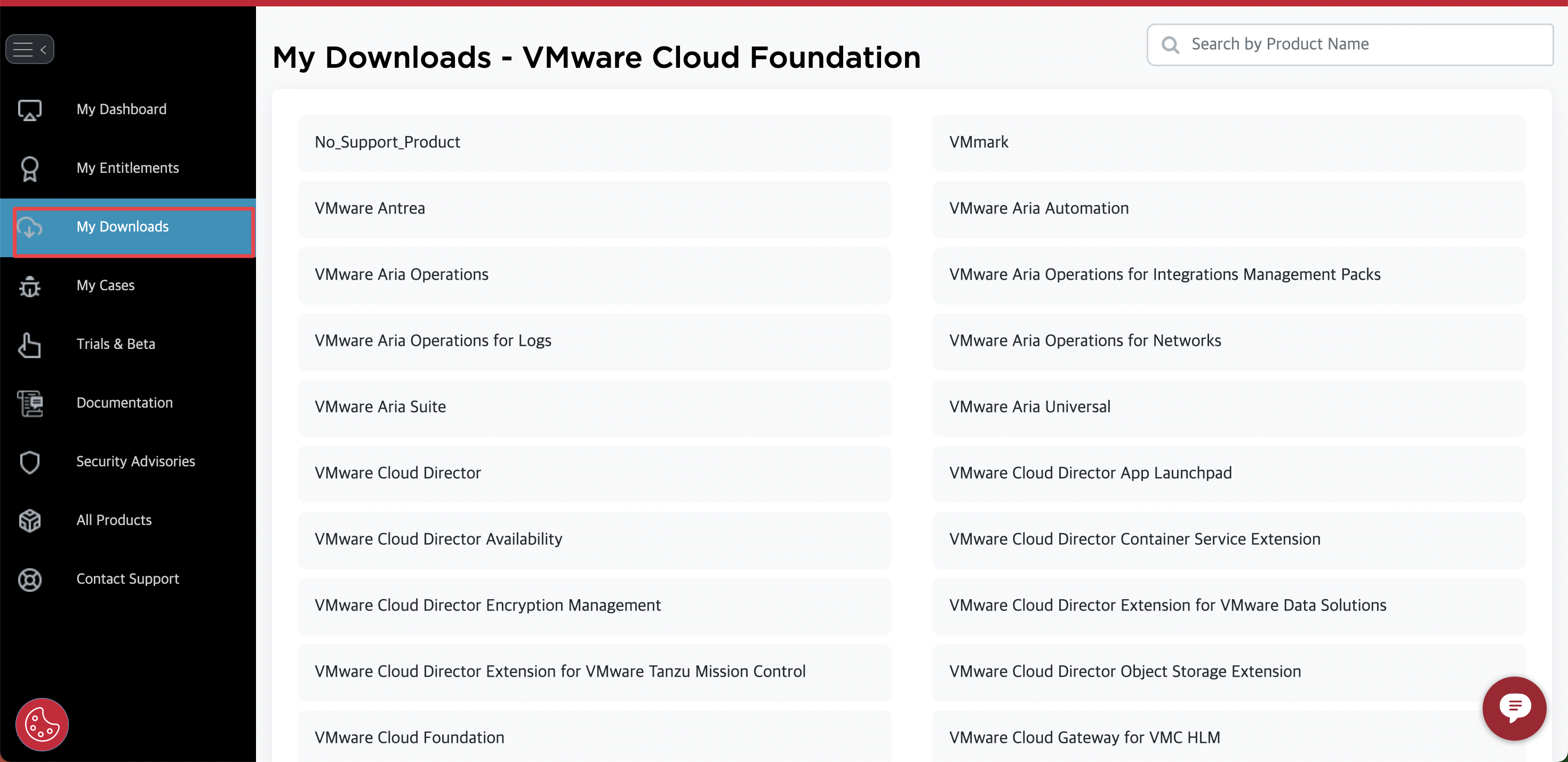Image resolution: width=1568 pixels, height=762 pixels.
Task: Select VMware Aria Operations for Logs
Action: pyautogui.click(x=594, y=341)
